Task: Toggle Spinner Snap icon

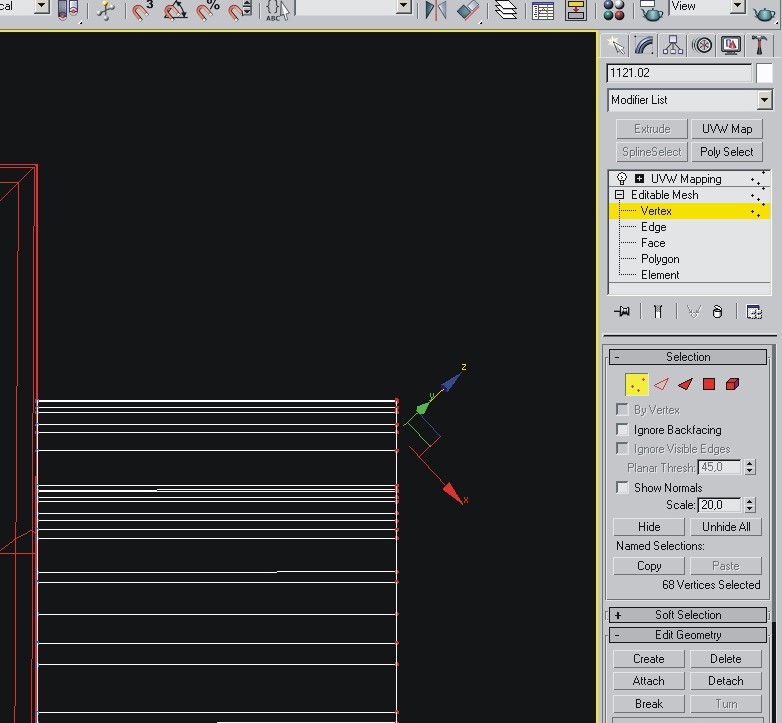Action: (240, 10)
